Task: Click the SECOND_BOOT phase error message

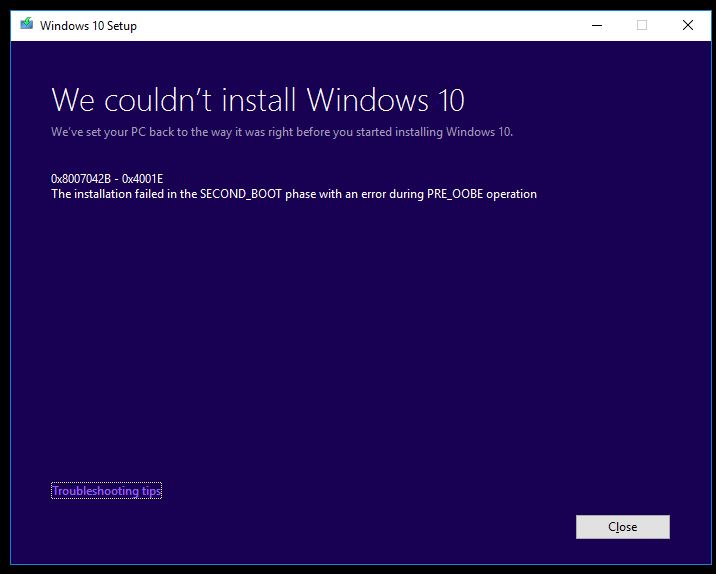Action: (294, 194)
